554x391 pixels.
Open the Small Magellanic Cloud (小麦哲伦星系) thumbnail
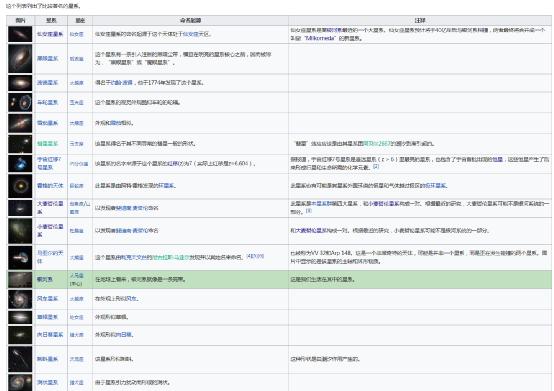tap(20, 231)
